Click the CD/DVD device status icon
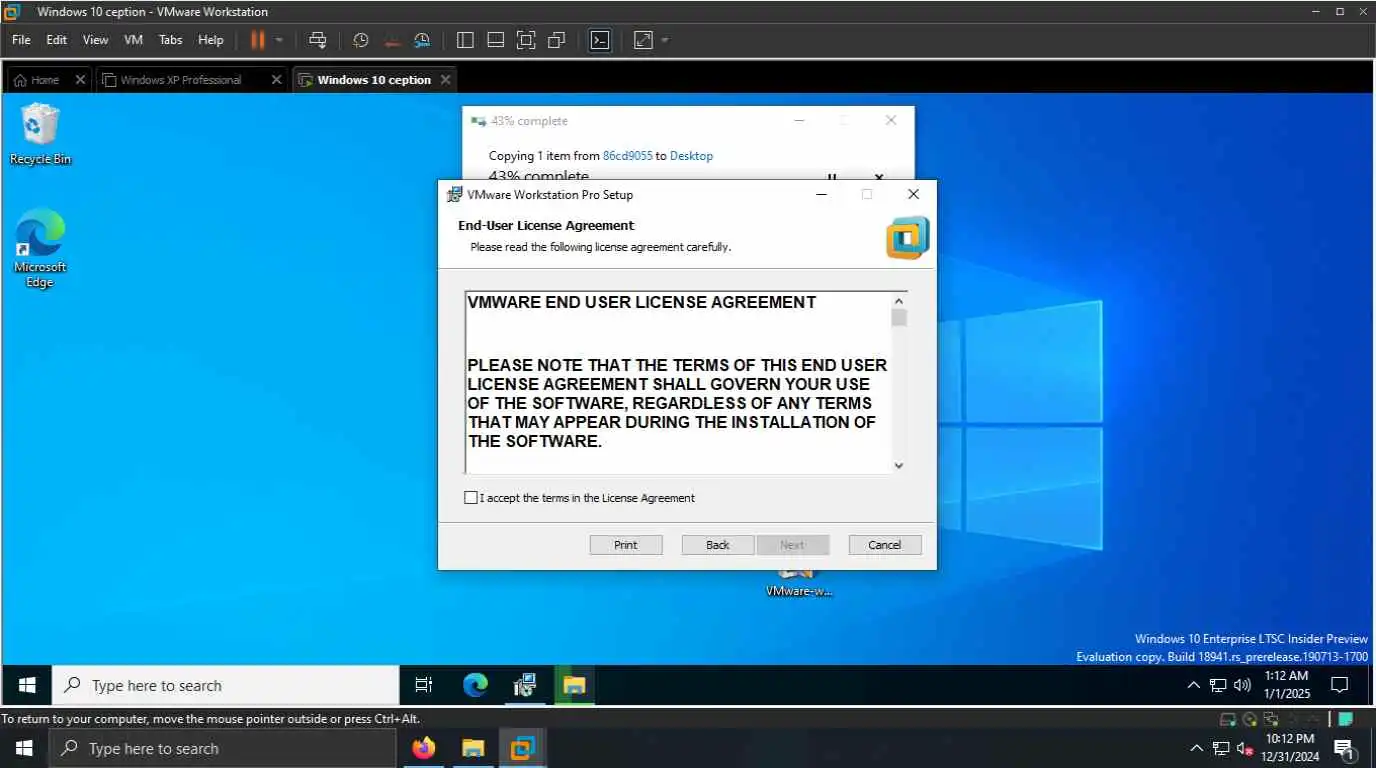The width and height of the screenshot is (1376, 768). [x=1250, y=719]
